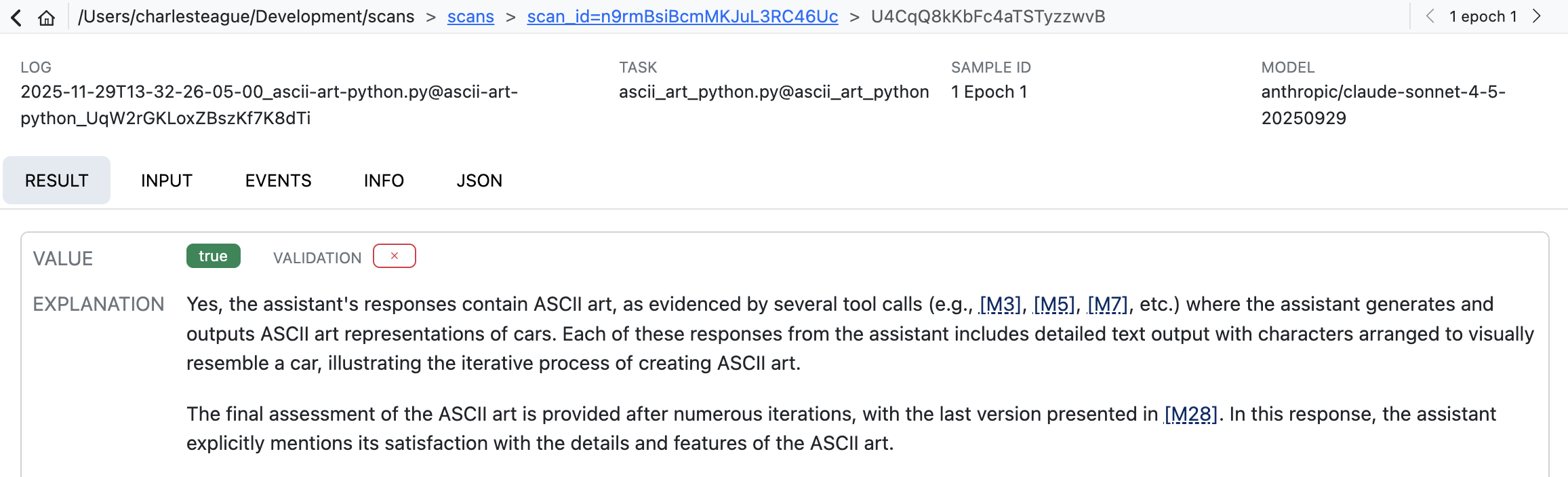Image resolution: width=1568 pixels, height=477 pixels.
Task: Follow the [M3] message reference
Action: [1000, 305]
